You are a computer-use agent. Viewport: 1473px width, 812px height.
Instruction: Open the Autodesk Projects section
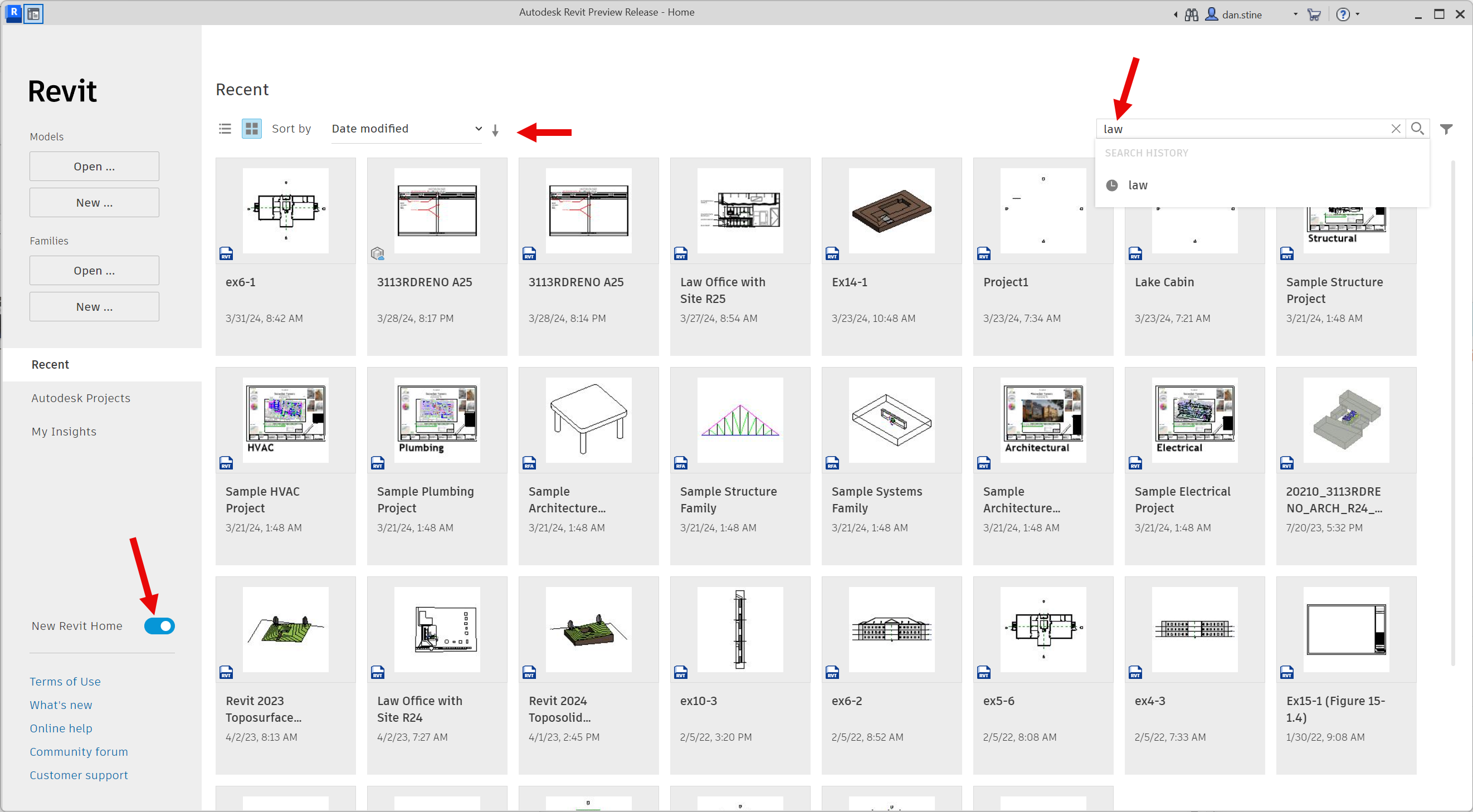(x=81, y=398)
